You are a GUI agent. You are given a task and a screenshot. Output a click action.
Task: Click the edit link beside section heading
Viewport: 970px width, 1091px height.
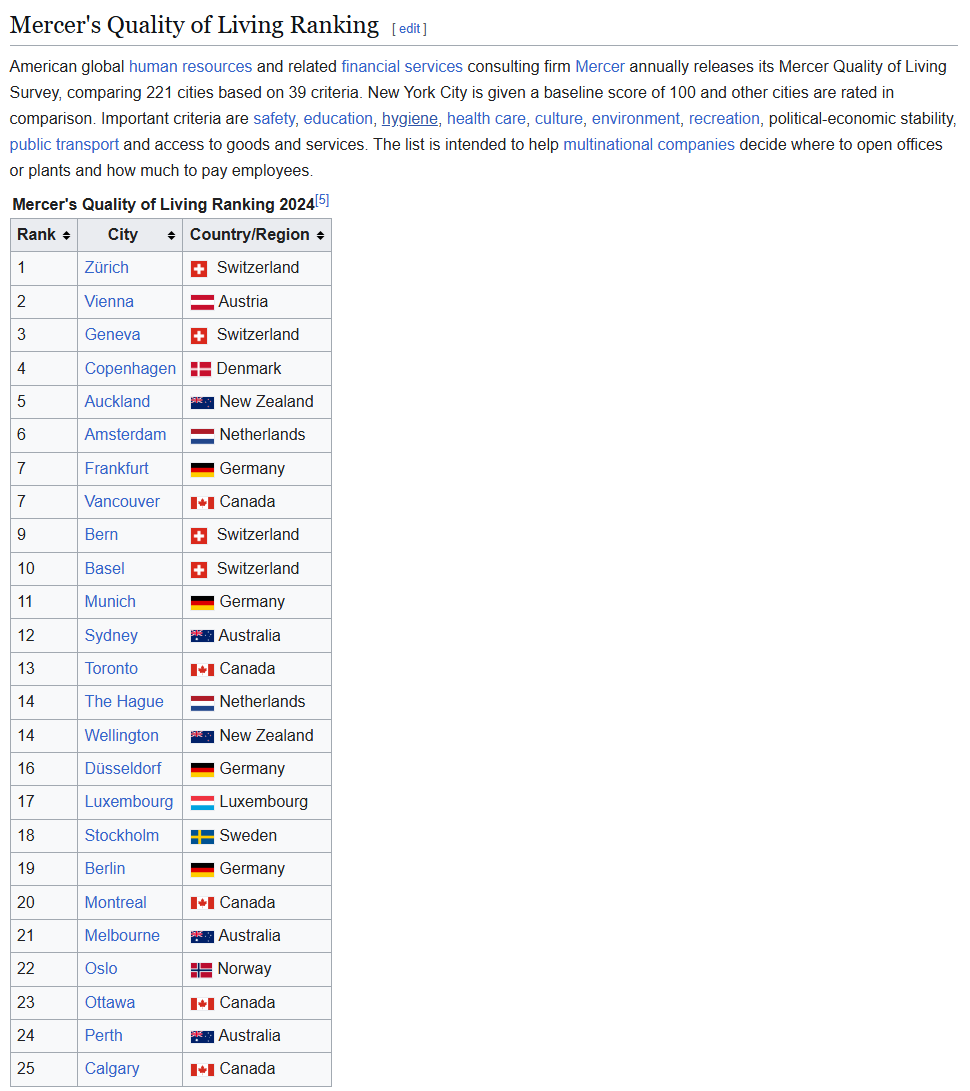pyautogui.click(x=409, y=29)
